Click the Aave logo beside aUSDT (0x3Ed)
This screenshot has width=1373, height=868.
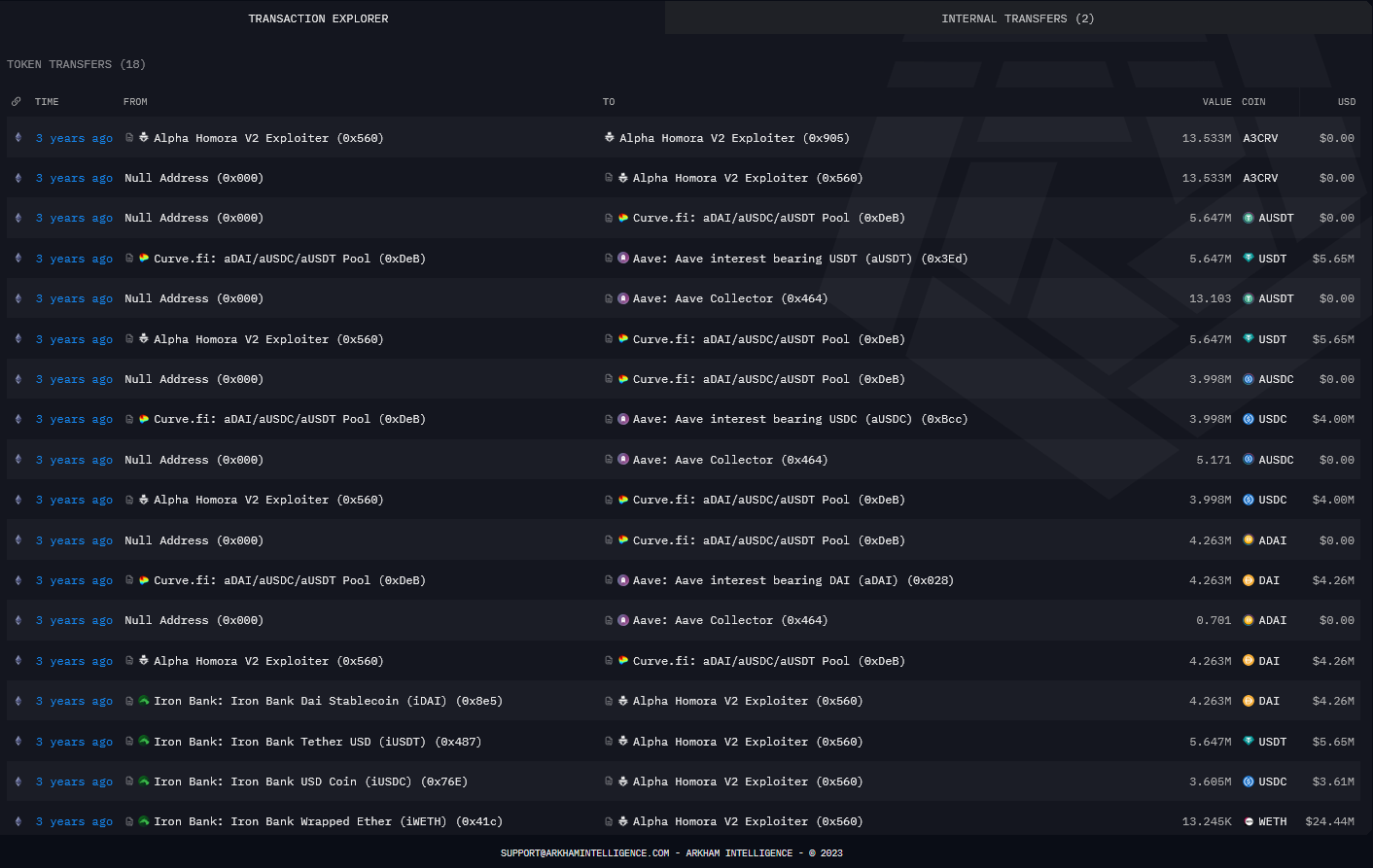pyautogui.click(x=623, y=258)
